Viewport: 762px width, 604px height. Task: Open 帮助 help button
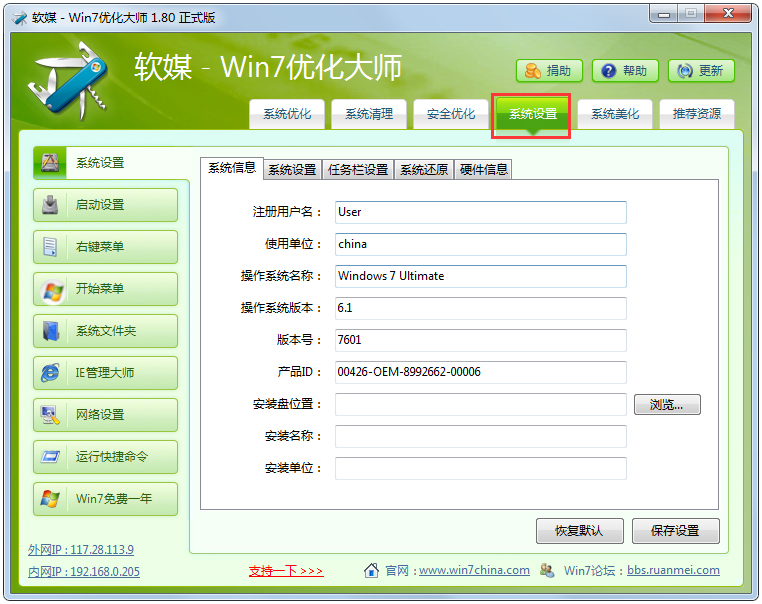(x=625, y=71)
